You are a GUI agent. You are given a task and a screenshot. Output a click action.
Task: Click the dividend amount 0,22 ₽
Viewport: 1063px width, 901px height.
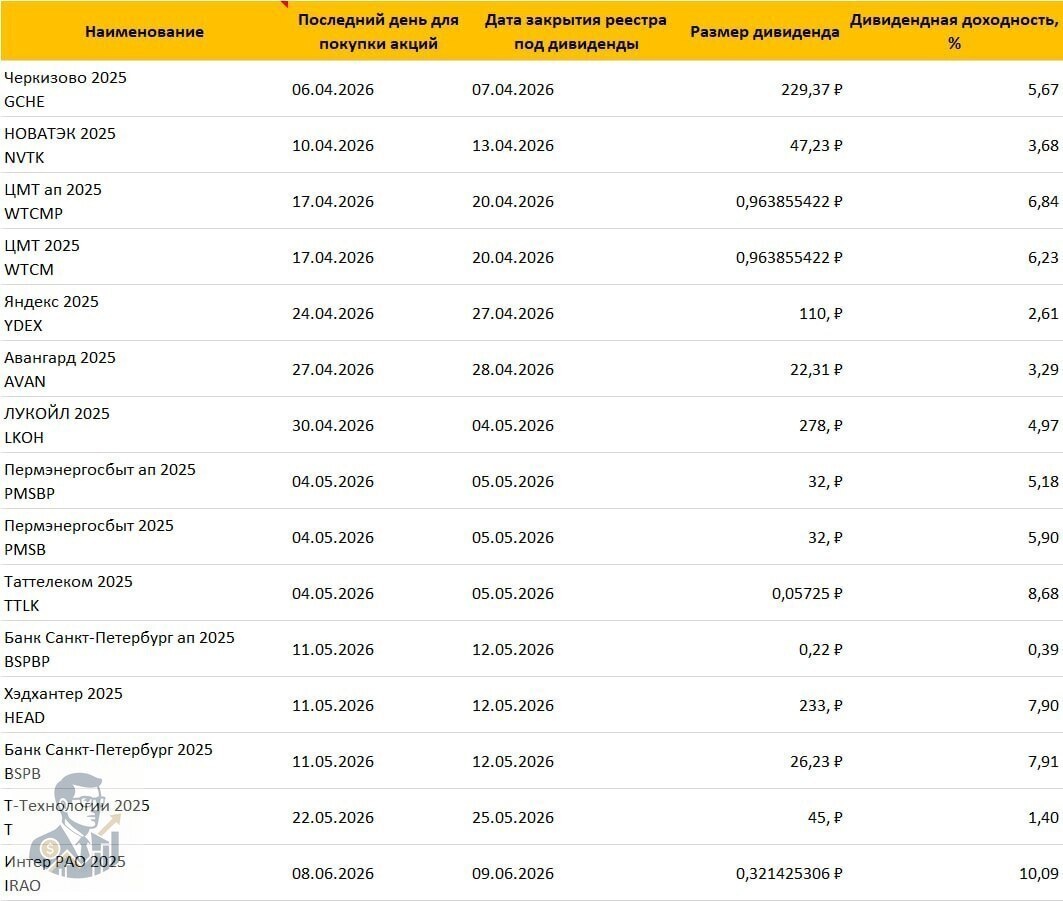point(820,649)
